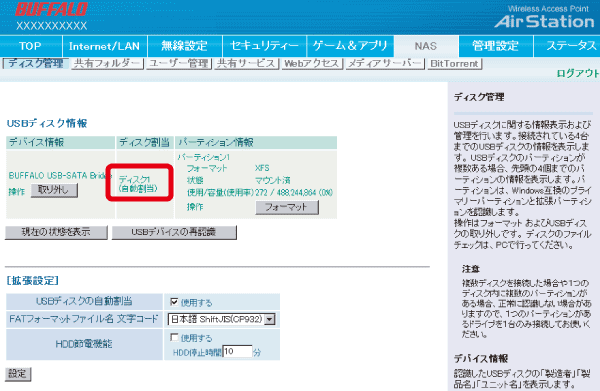This screenshot has width=600, height=391.
Task: Click the 設定 button
Action: [x=18, y=374]
